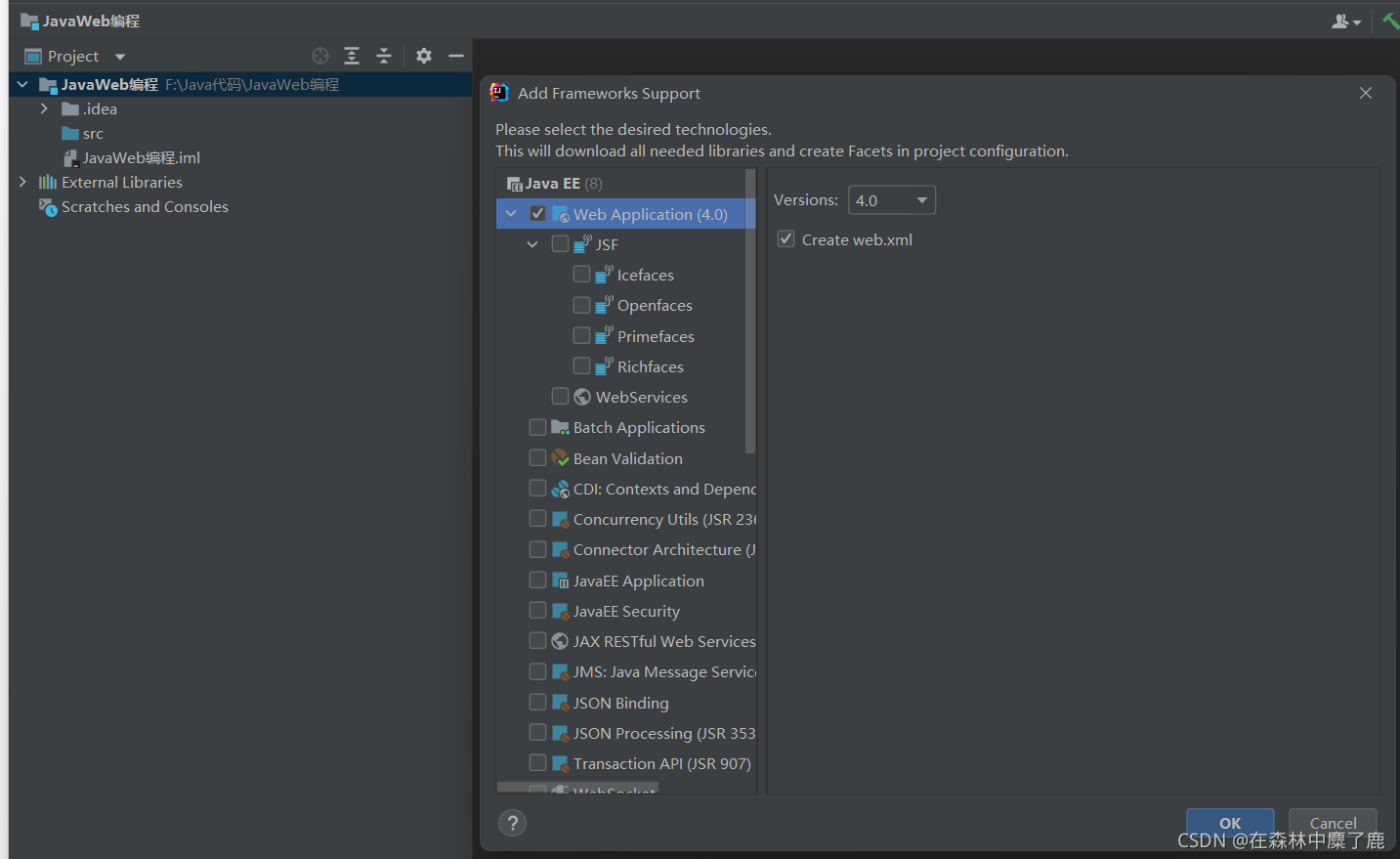Image resolution: width=1400 pixels, height=859 pixels.
Task: Click the help question mark button
Action: coord(512,823)
